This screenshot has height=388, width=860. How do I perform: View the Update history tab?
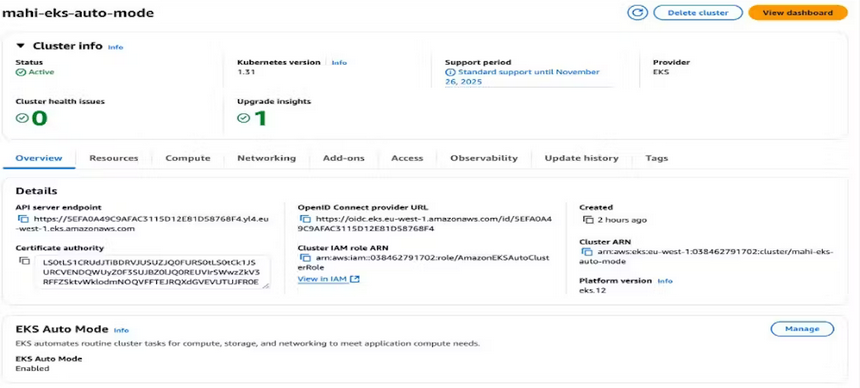coord(581,158)
